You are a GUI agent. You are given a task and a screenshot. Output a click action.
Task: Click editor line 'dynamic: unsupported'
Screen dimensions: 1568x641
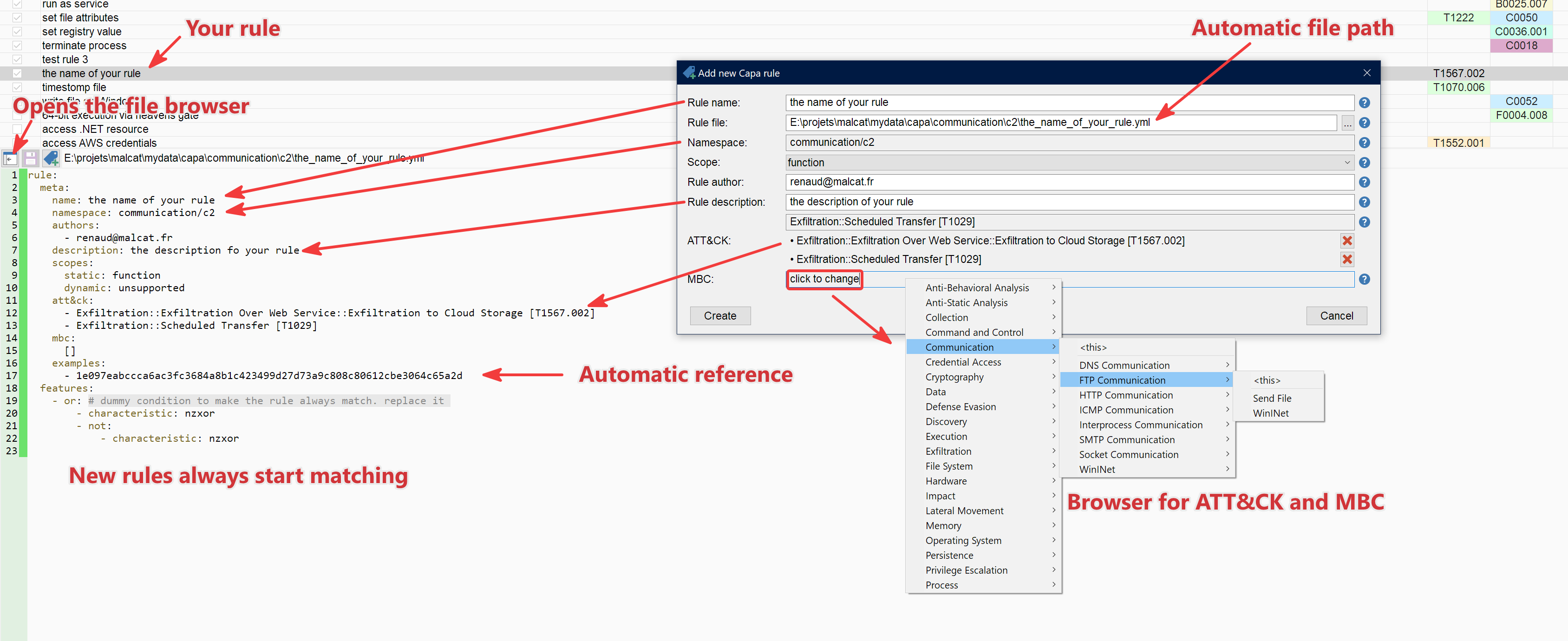124,288
